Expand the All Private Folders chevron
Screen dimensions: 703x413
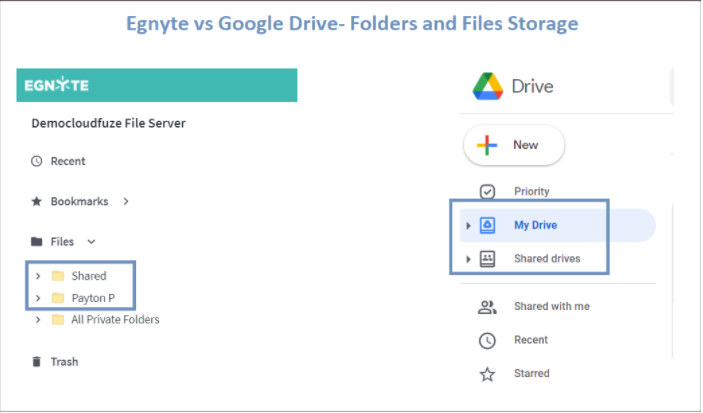38,319
